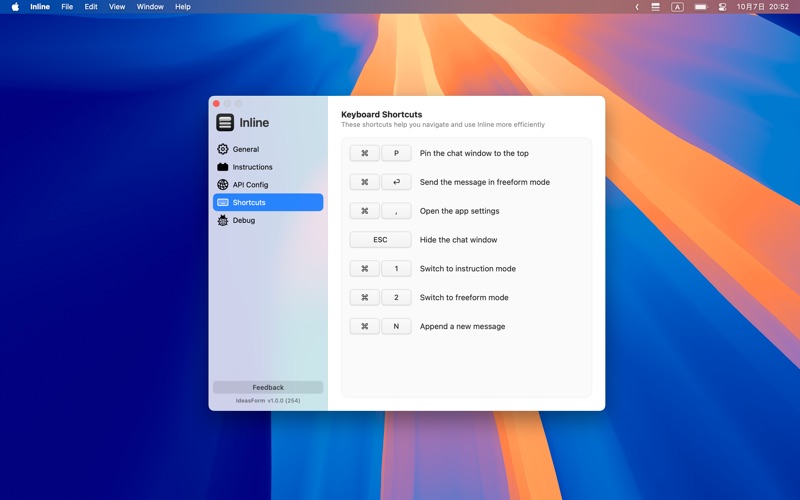This screenshot has height=500, width=800.
Task: Click the Inline app logo icon
Action: (225, 123)
